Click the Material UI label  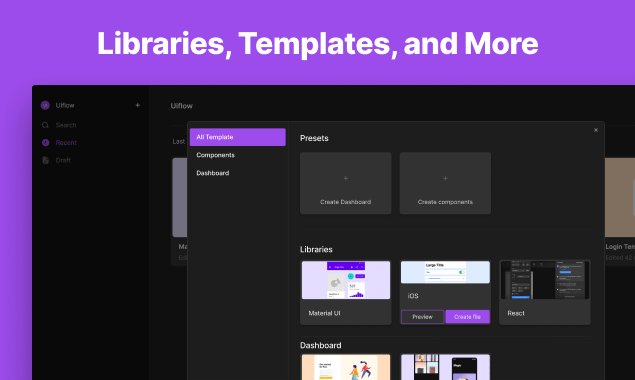point(324,313)
